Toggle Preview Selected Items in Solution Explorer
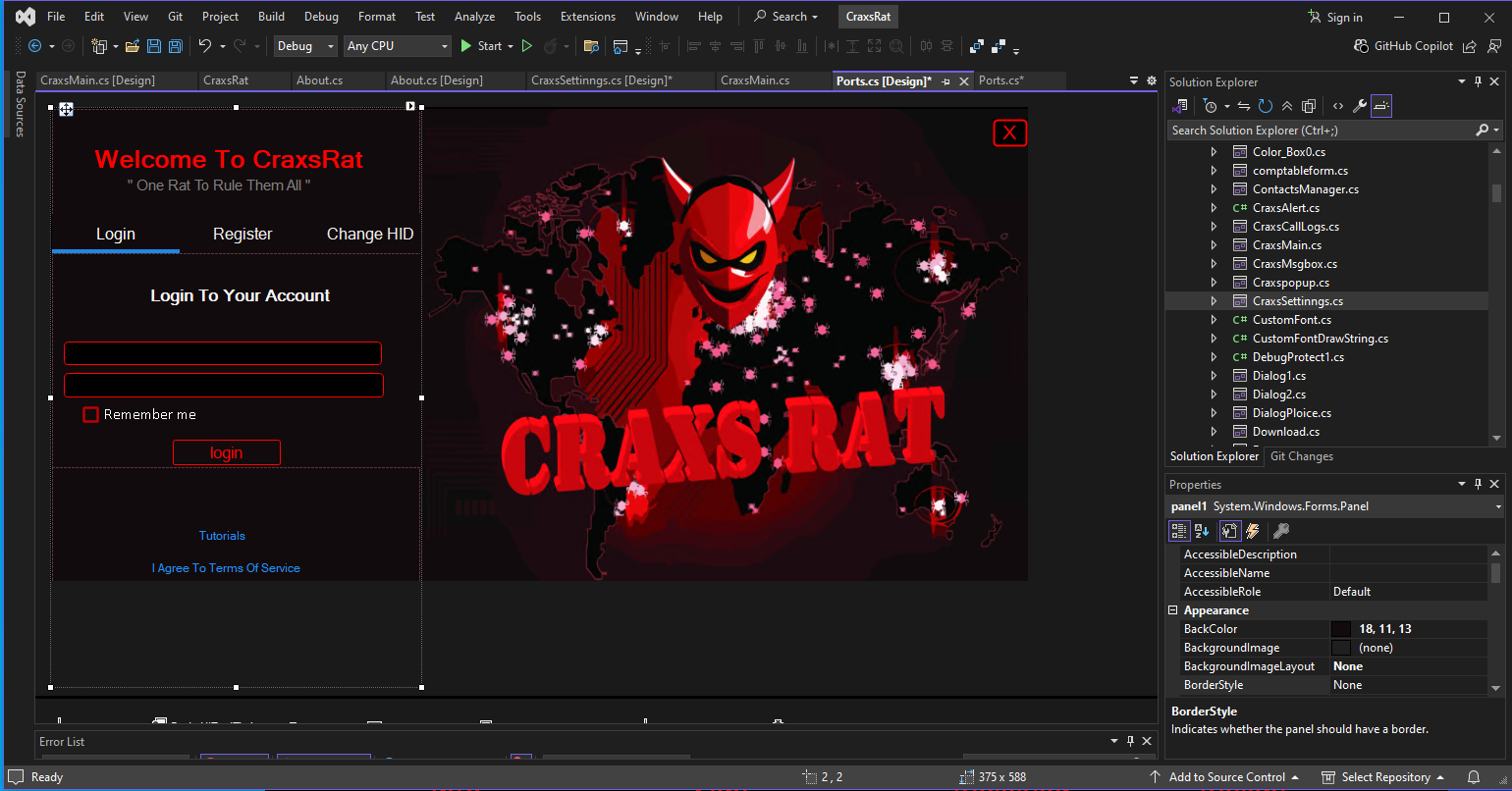This screenshot has width=1512, height=791. [1381, 105]
